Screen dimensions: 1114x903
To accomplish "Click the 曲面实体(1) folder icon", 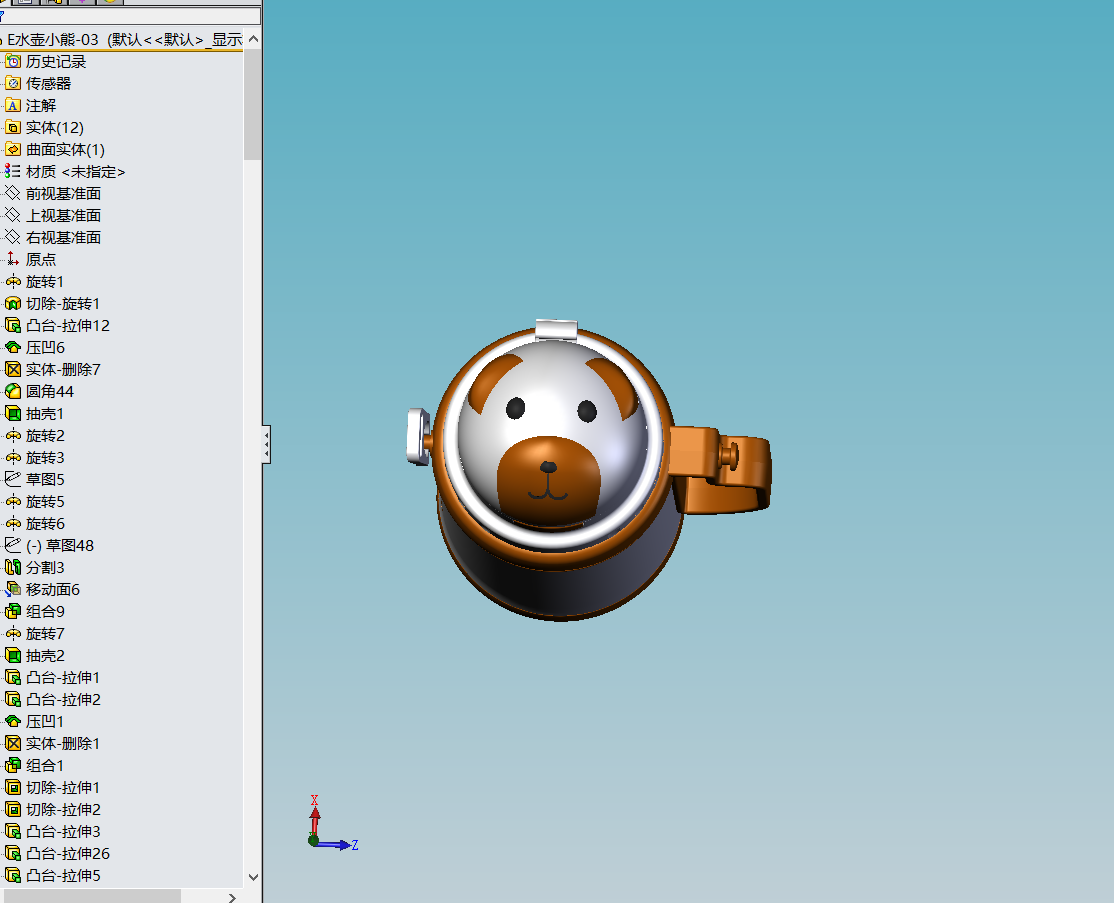I will click(13, 150).
